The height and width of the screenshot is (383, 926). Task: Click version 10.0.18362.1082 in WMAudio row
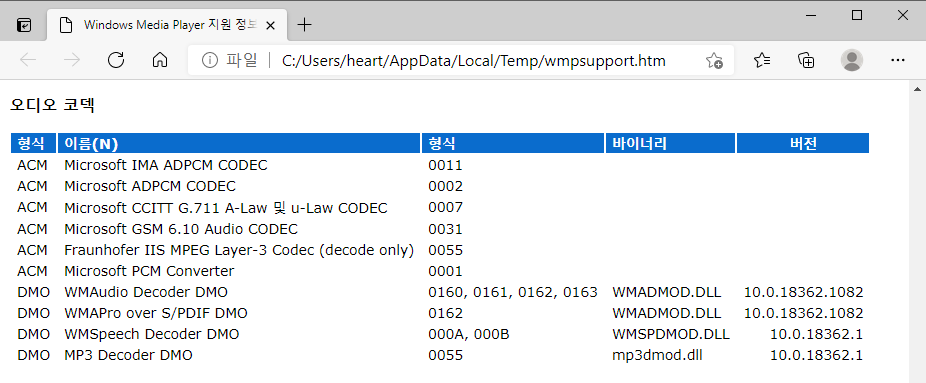pos(803,293)
